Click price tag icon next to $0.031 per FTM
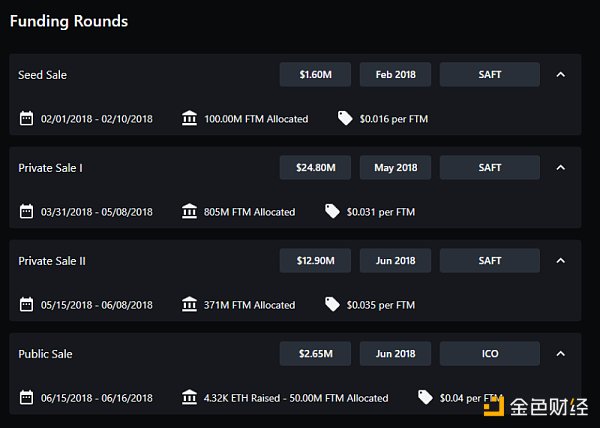 332,212
